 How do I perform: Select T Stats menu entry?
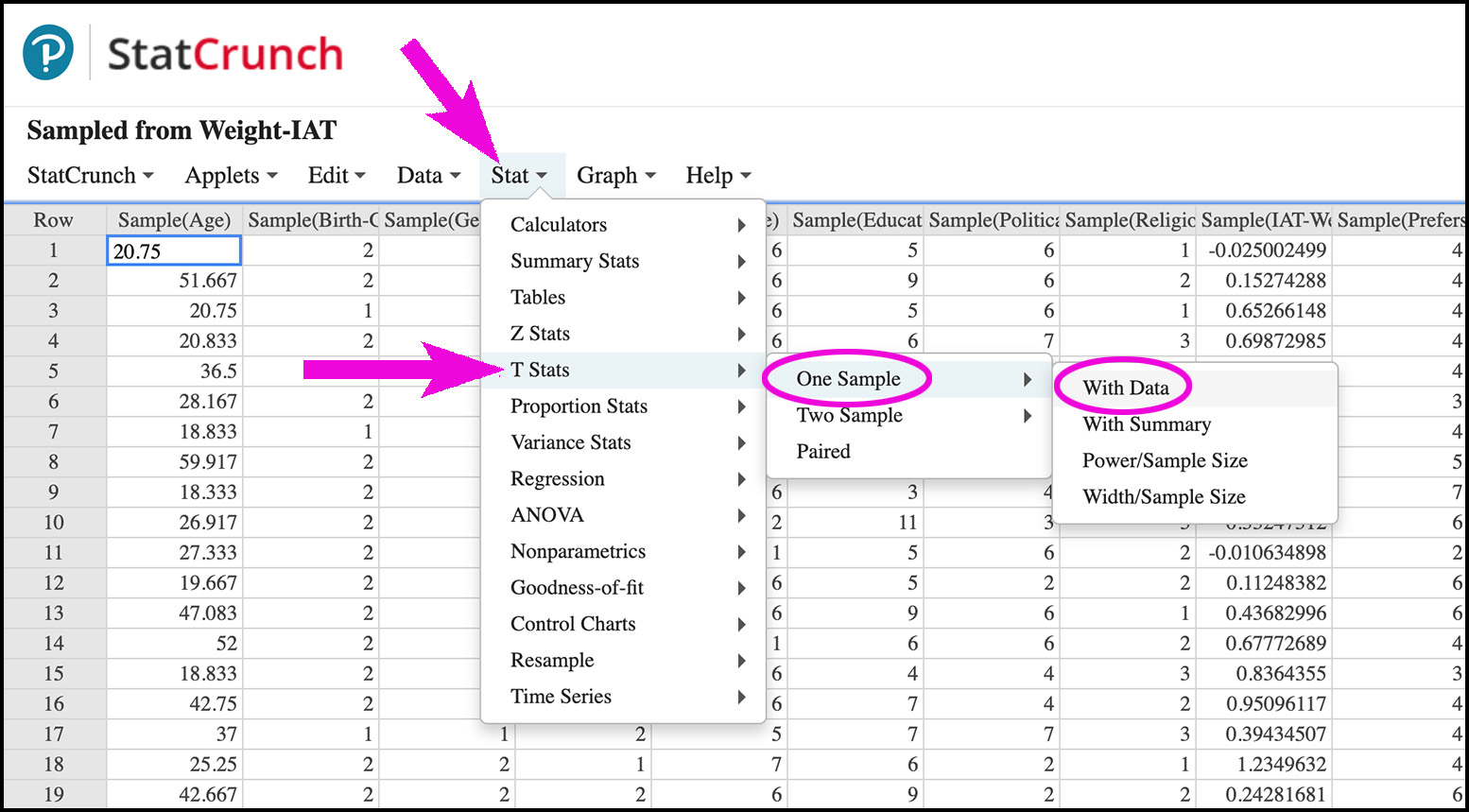click(x=623, y=371)
